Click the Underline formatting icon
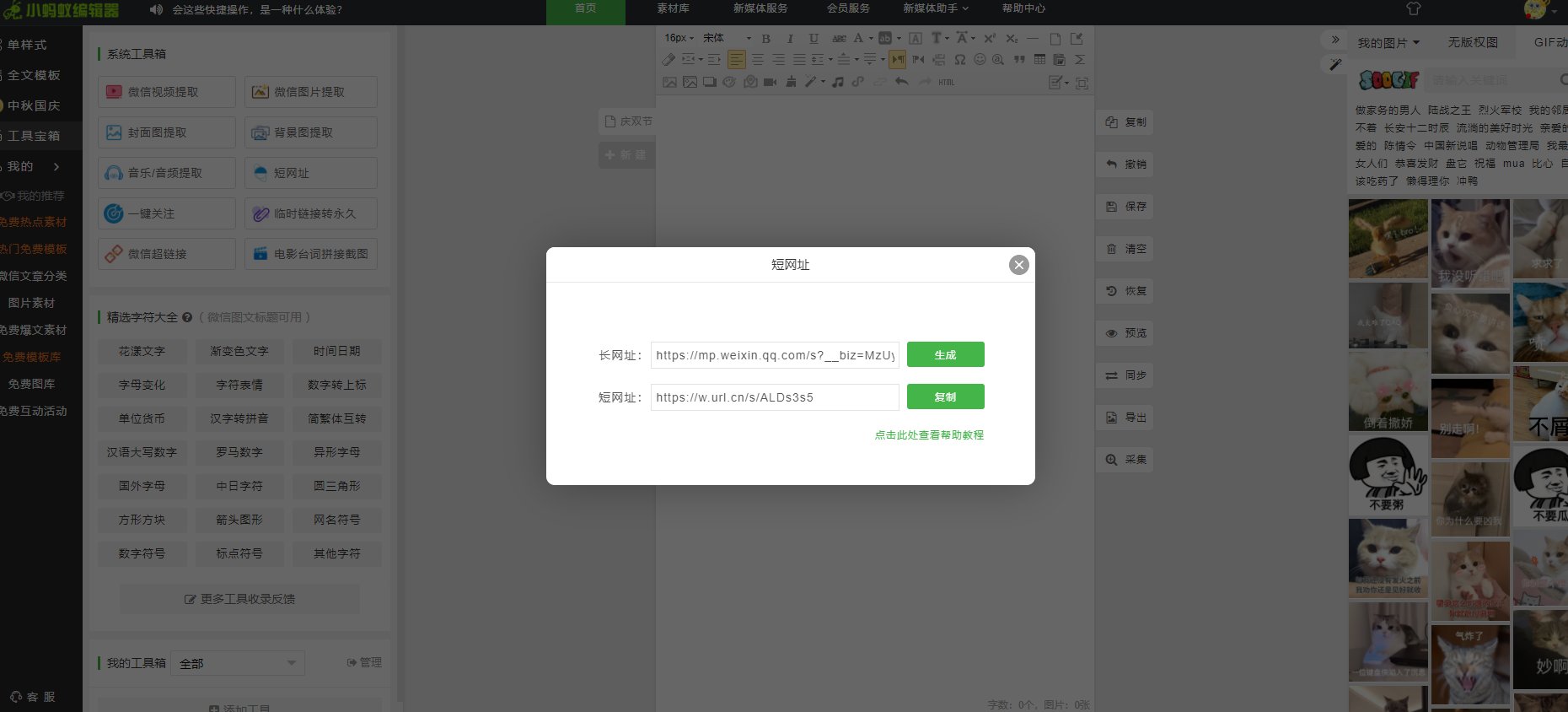Image resolution: width=1568 pixels, height=712 pixels. pos(814,39)
